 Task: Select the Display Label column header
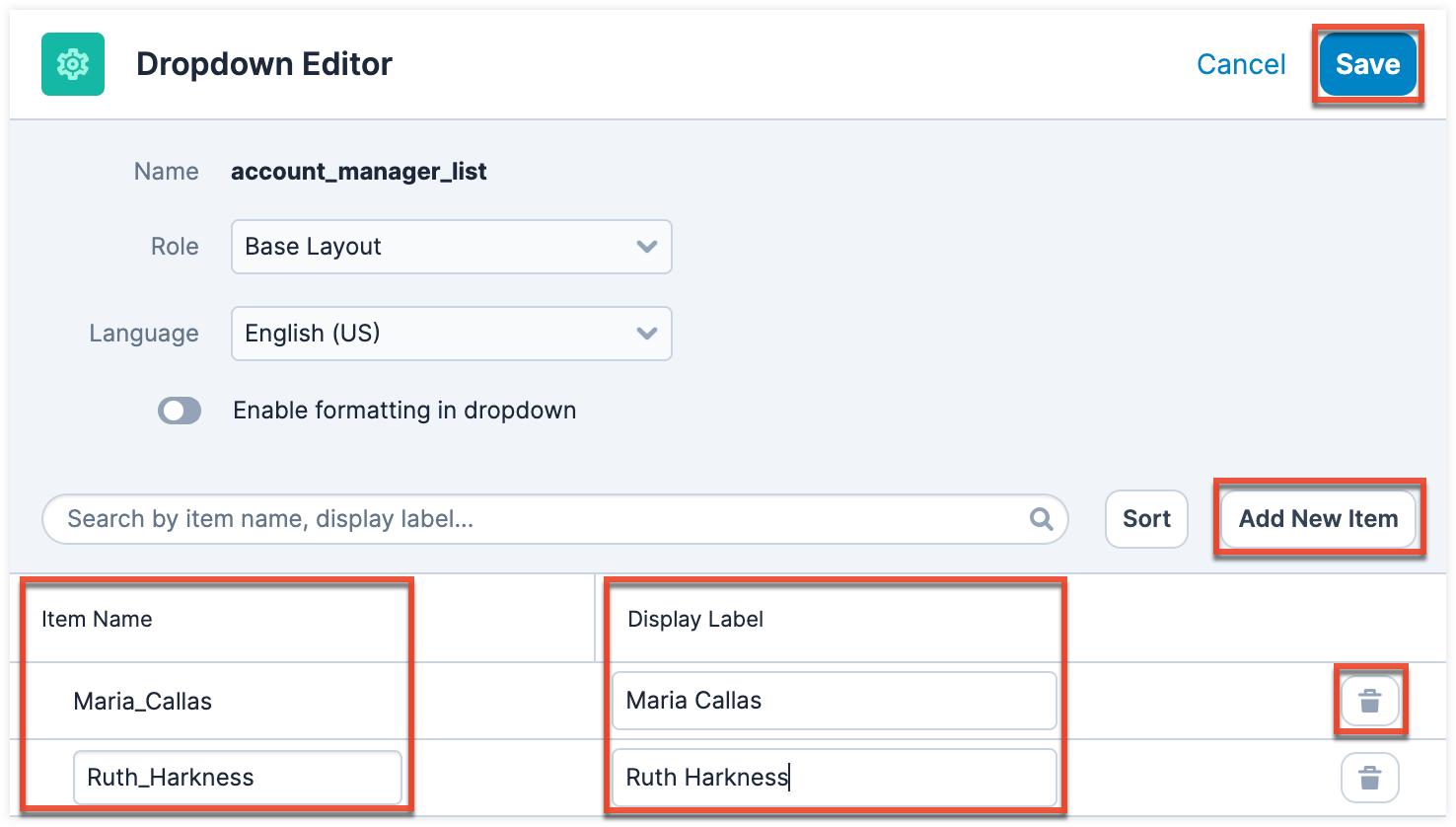pos(695,620)
